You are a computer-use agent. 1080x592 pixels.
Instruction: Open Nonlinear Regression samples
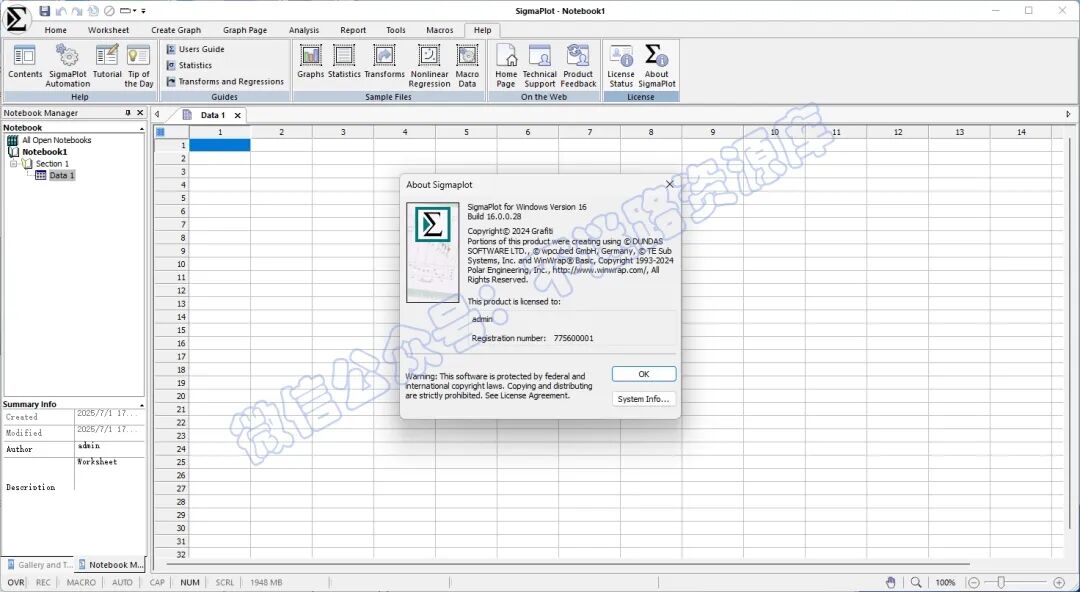429,66
